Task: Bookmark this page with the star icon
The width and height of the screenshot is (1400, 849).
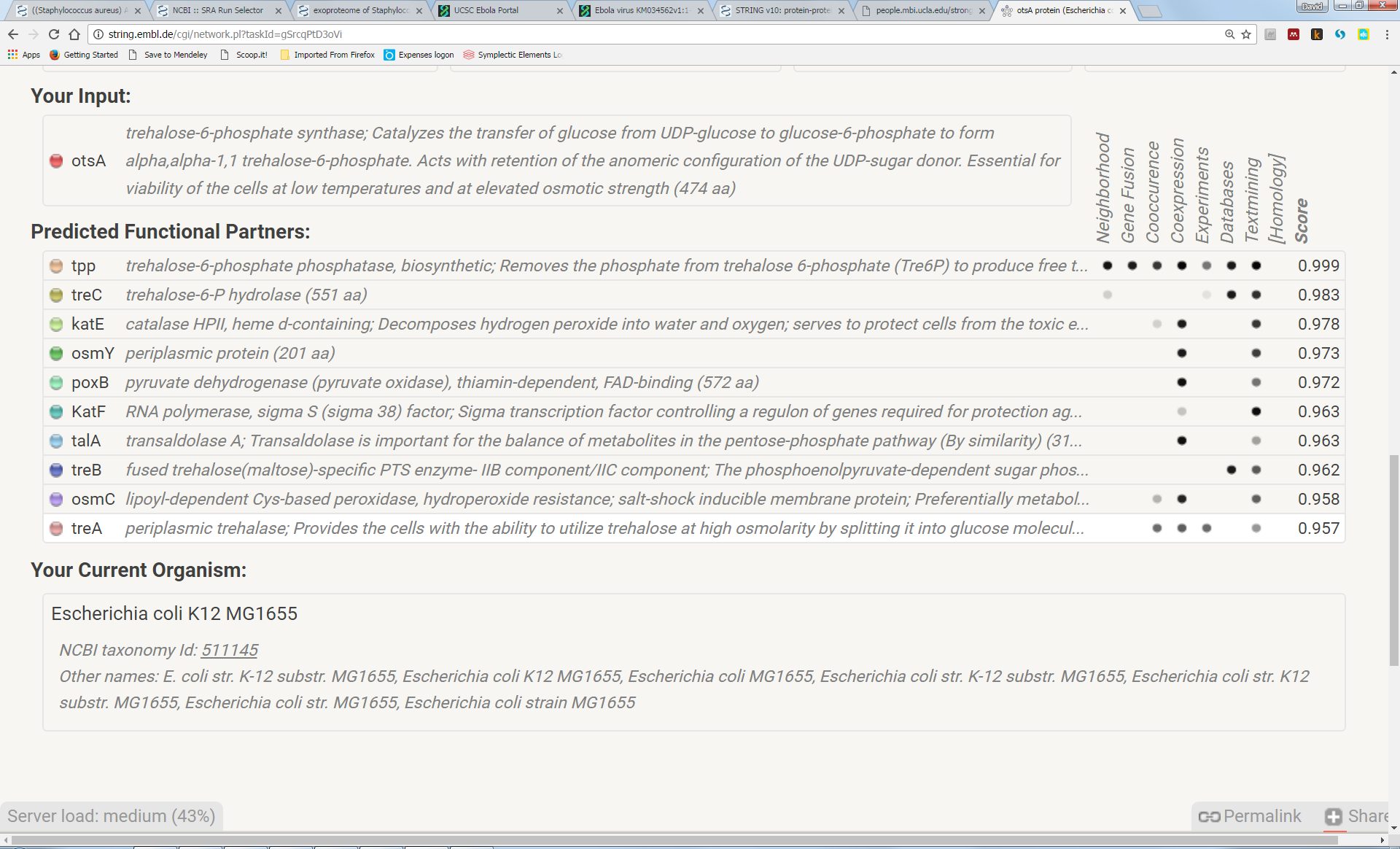Action: click(1246, 34)
